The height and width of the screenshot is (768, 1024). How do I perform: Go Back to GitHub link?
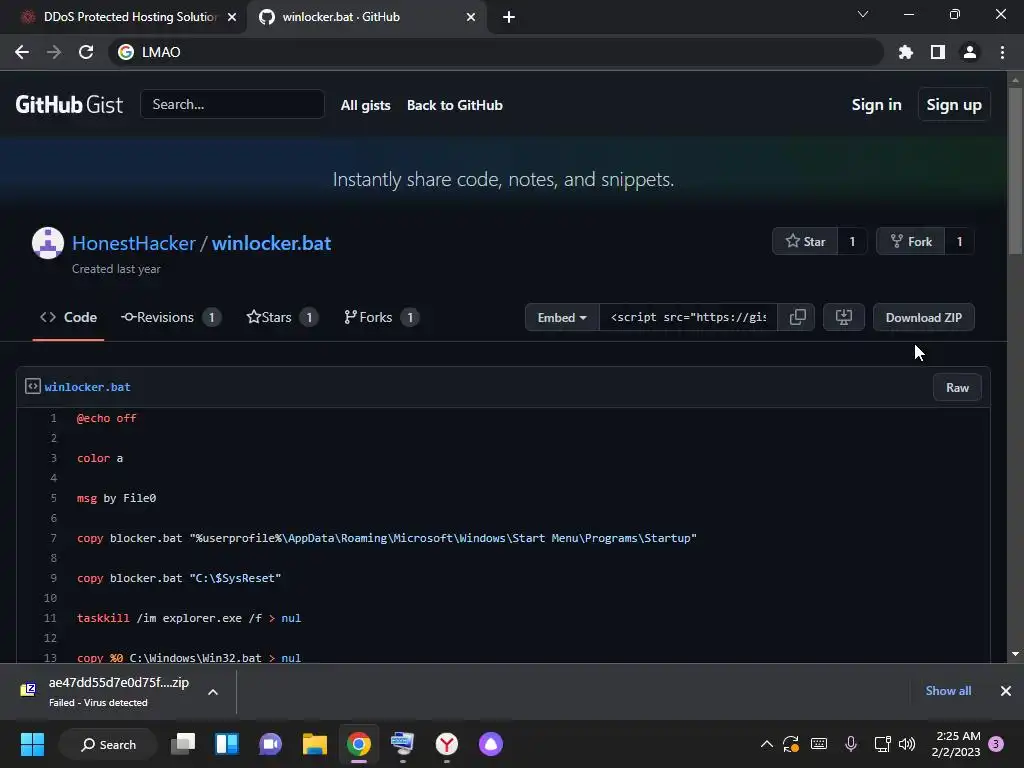click(x=455, y=105)
